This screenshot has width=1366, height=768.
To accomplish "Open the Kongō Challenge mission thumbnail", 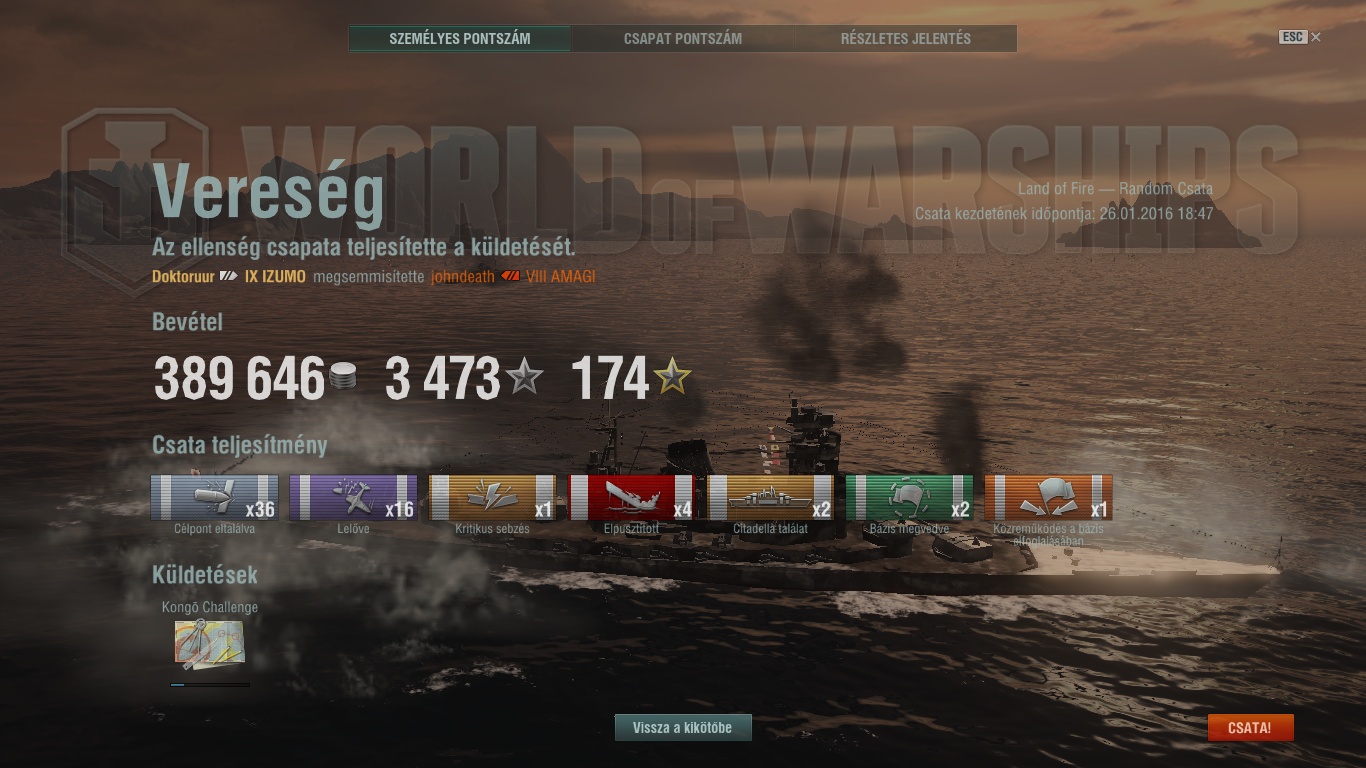I will (x=209, y=644).
